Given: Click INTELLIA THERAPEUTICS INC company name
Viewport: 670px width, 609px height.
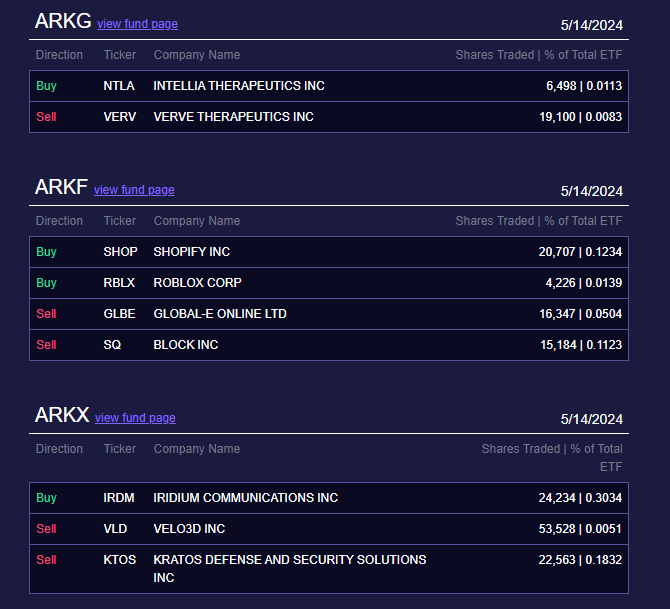Looking at the screenshot, I should 239,86.
